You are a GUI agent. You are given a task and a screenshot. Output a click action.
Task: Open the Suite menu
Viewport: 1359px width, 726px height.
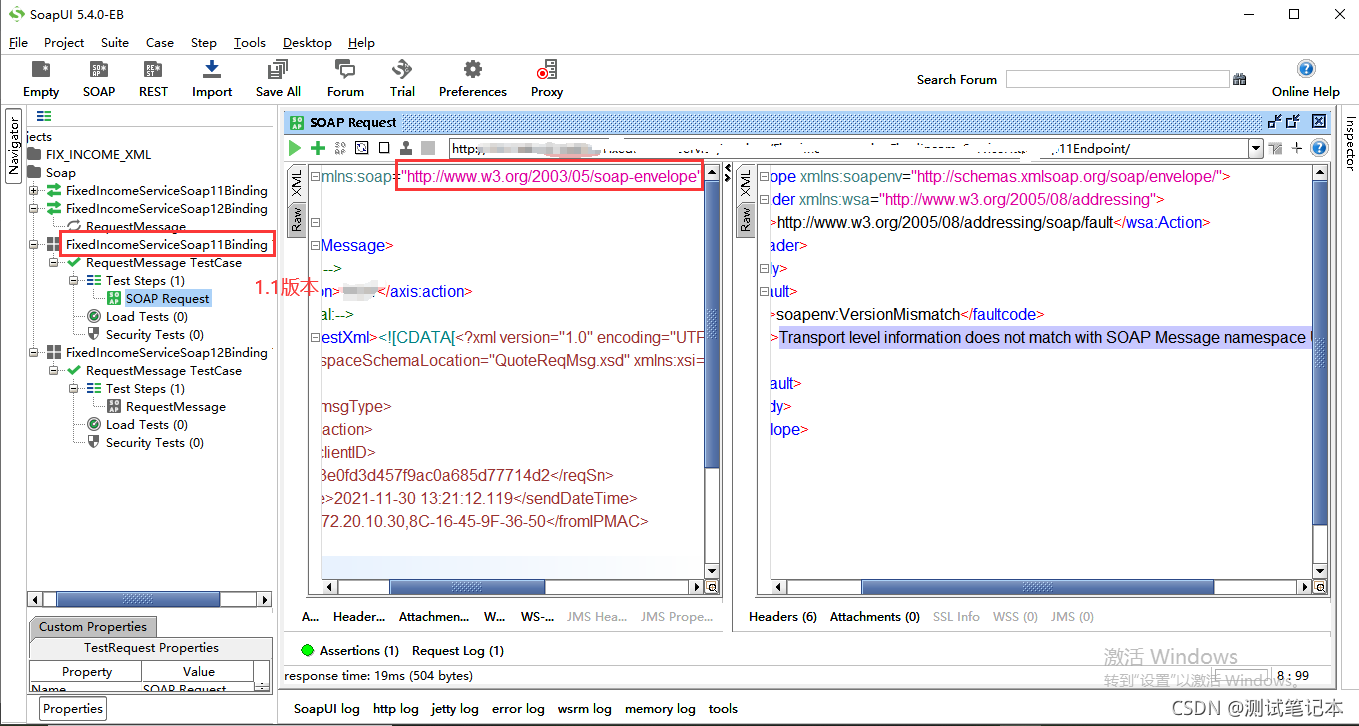[115, 42]
